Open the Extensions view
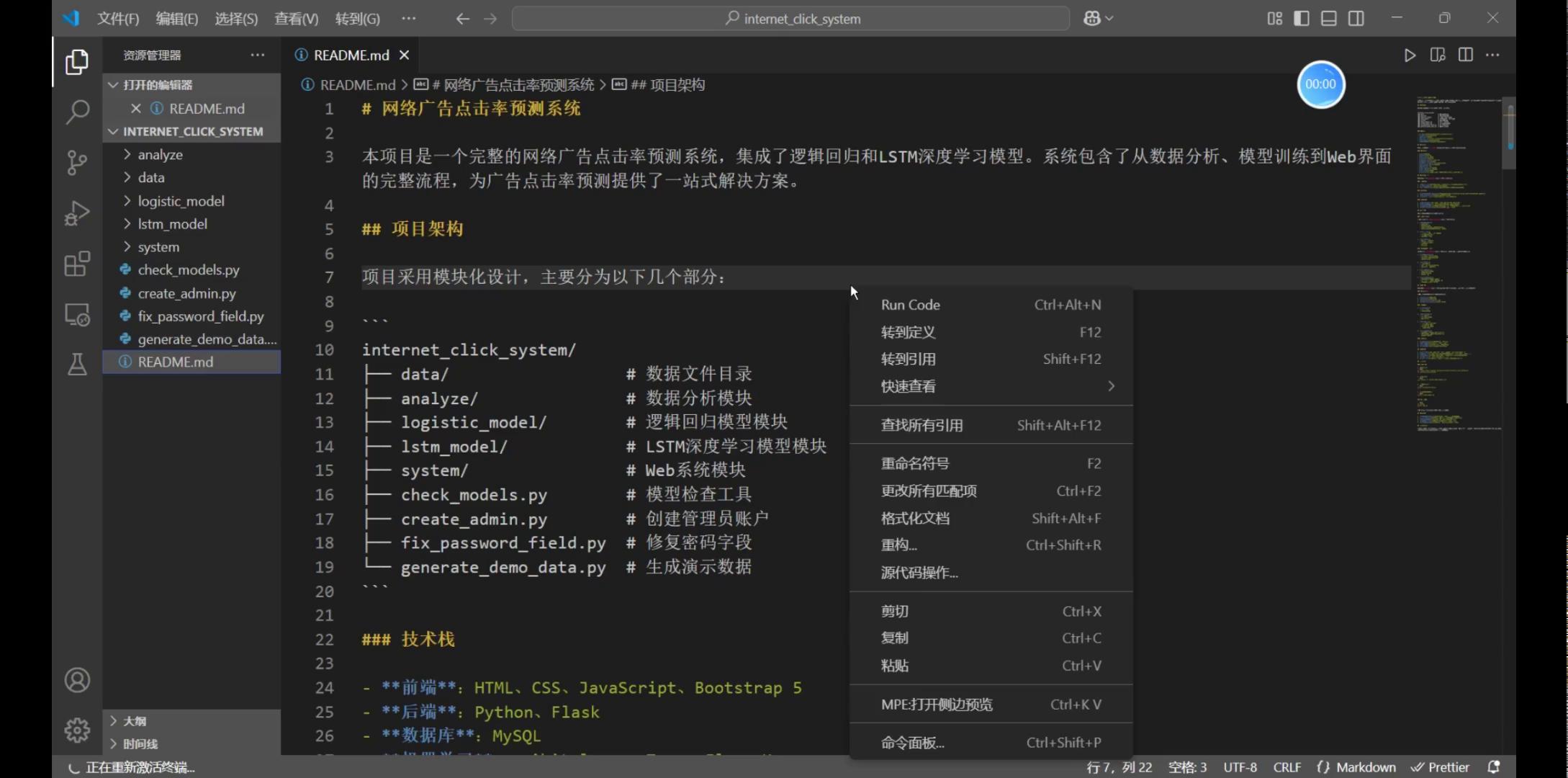The image size is (1568, 778). coord(77,264)
